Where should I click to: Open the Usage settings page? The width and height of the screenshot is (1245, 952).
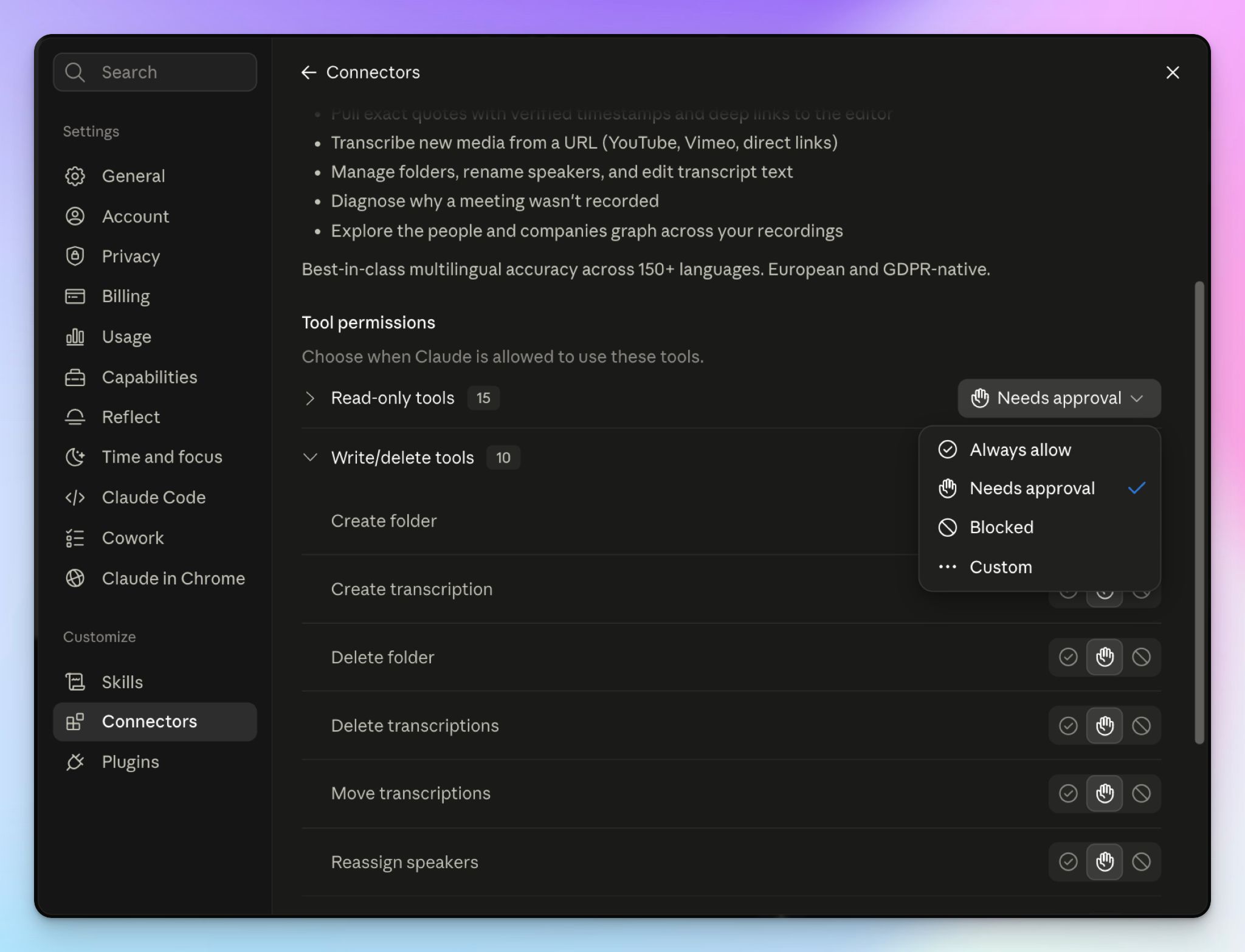tap(155, 337)
